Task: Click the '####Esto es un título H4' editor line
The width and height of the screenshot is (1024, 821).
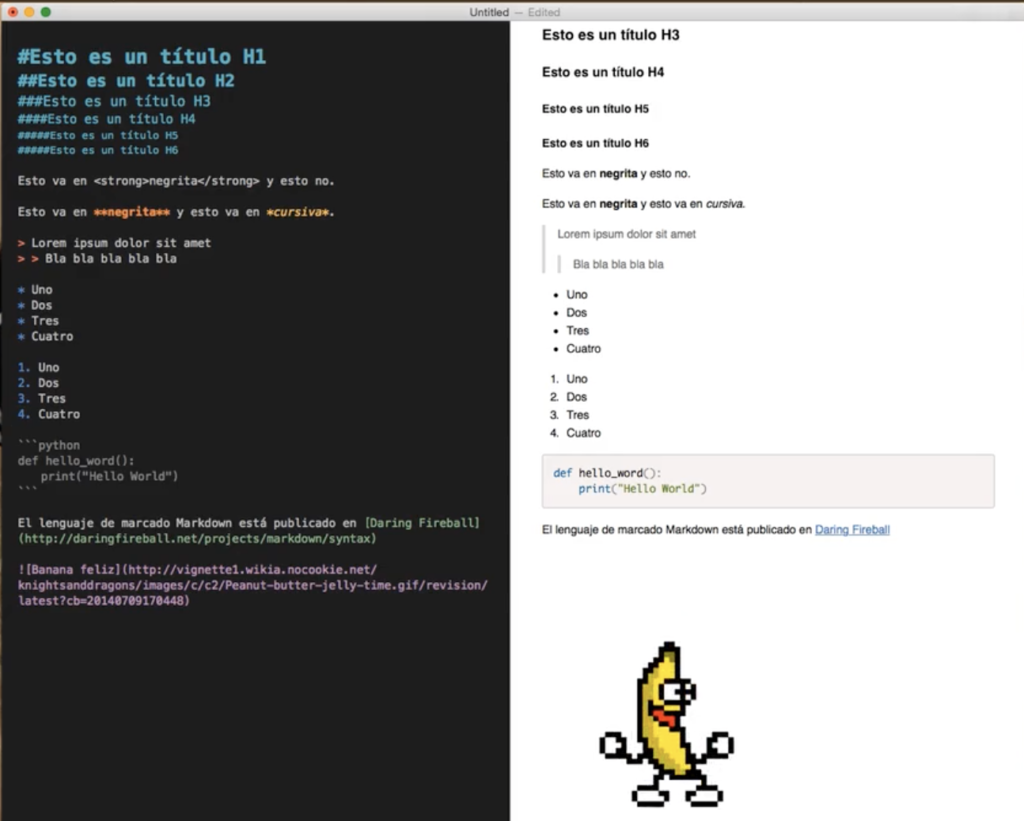Action: coord(106,119)
